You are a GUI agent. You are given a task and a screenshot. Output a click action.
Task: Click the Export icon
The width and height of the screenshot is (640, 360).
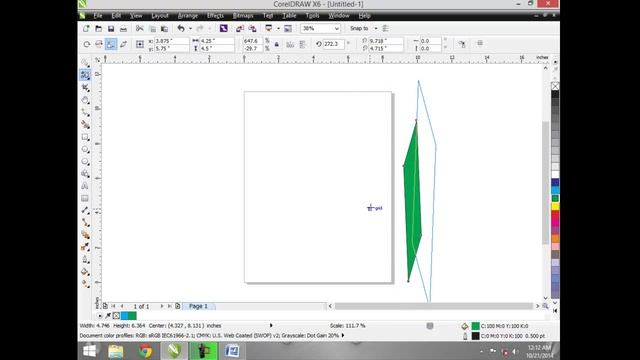point(253,29)
